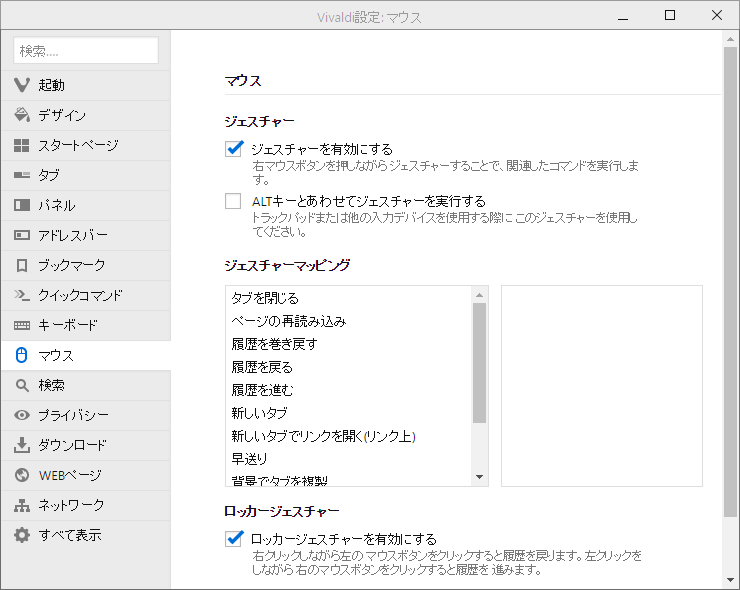Viewport: 740px width, 590px height.
Task: Open ネットワーク settings category
Action: [86, 505]
